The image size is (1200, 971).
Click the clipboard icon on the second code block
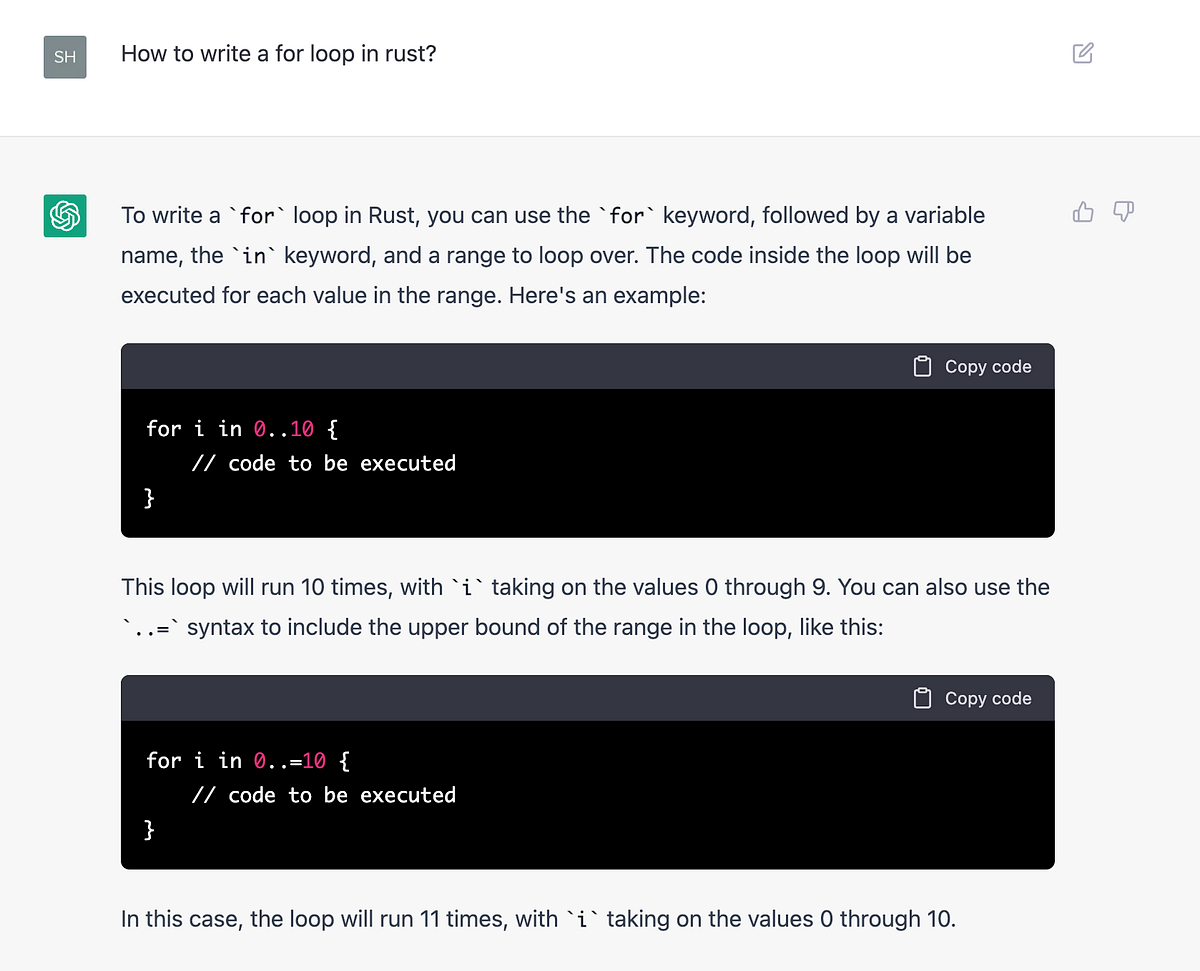click(x=921, y=698)
